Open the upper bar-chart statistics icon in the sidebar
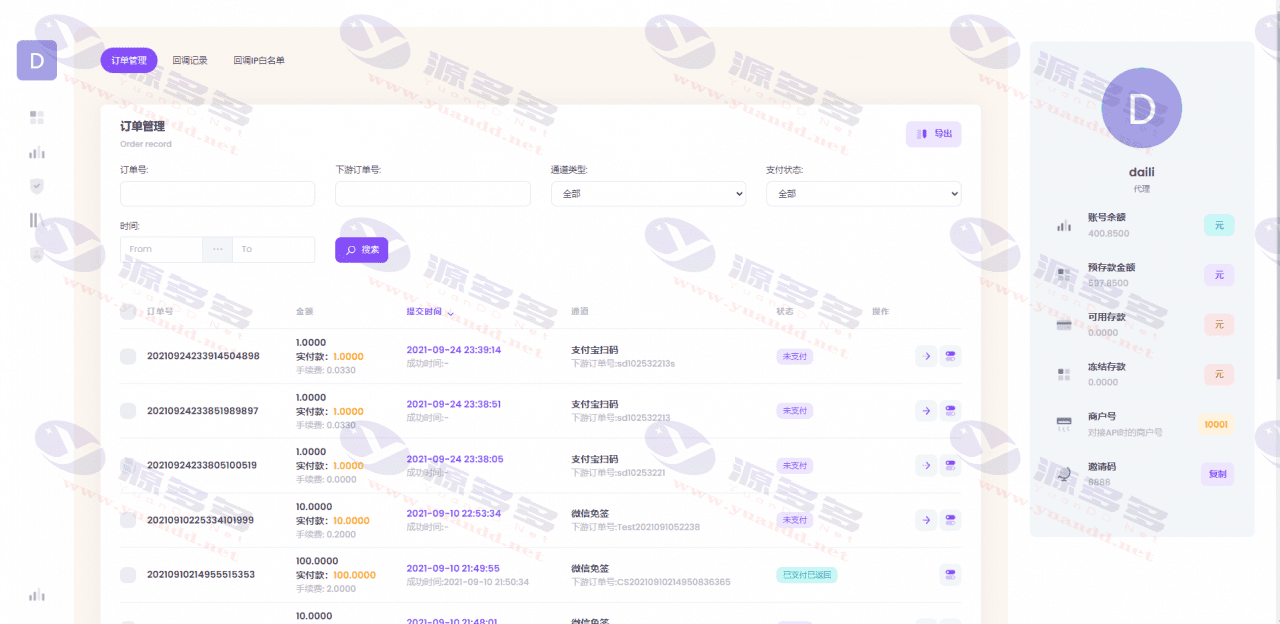 (x=37, y=153)
